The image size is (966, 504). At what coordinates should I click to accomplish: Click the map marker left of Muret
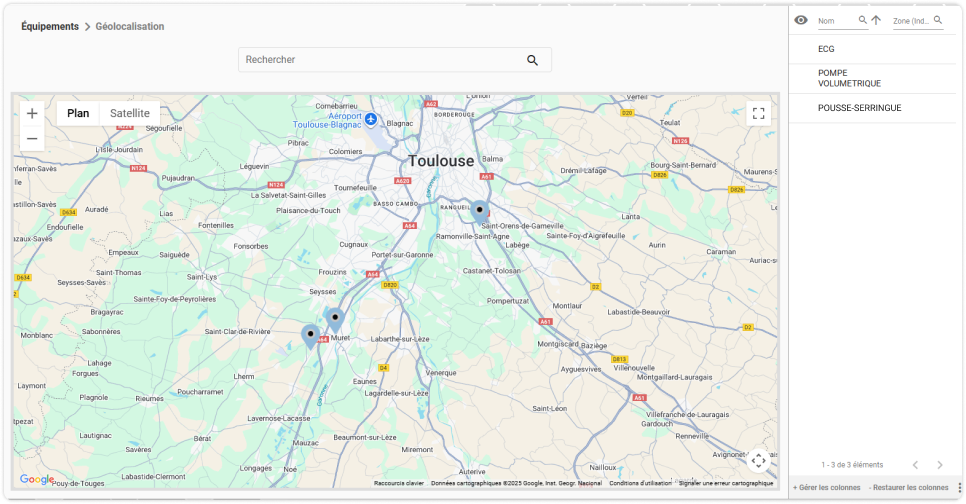click(310, 336)
